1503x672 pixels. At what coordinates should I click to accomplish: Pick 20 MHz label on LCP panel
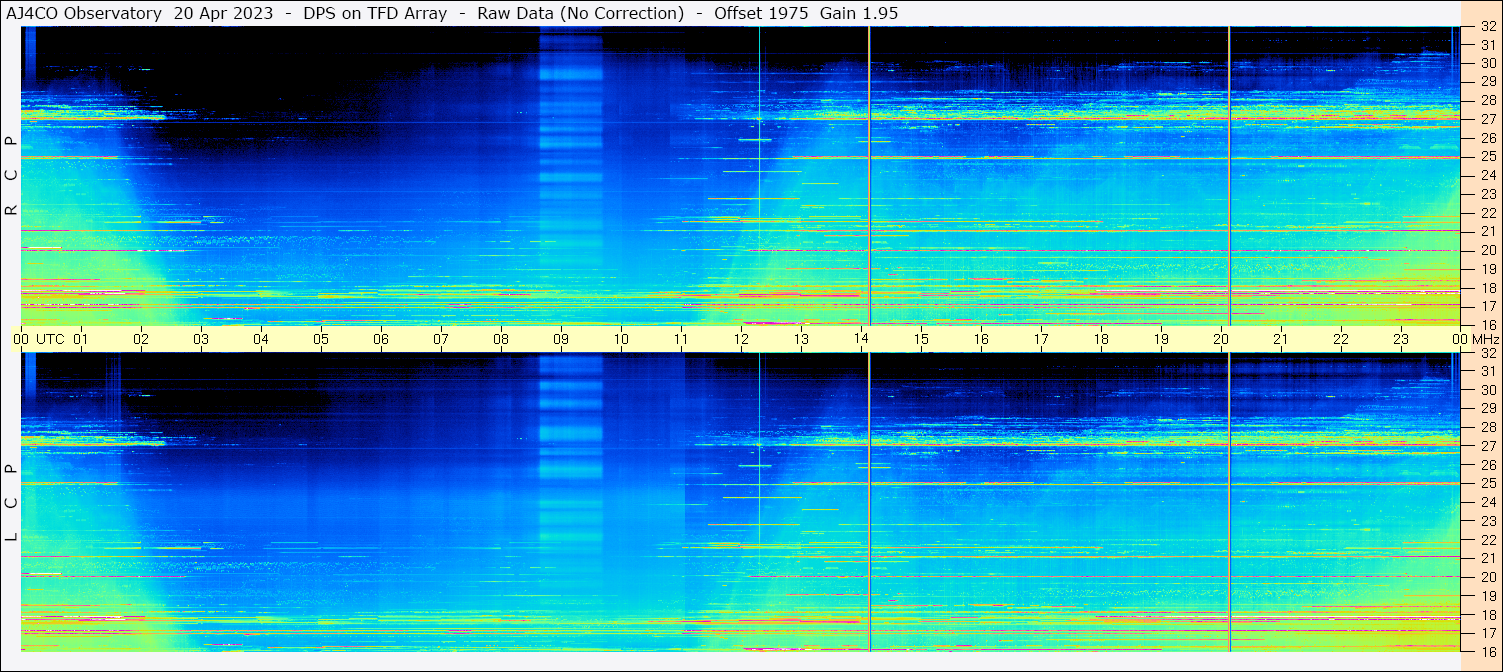[1488, 577]
